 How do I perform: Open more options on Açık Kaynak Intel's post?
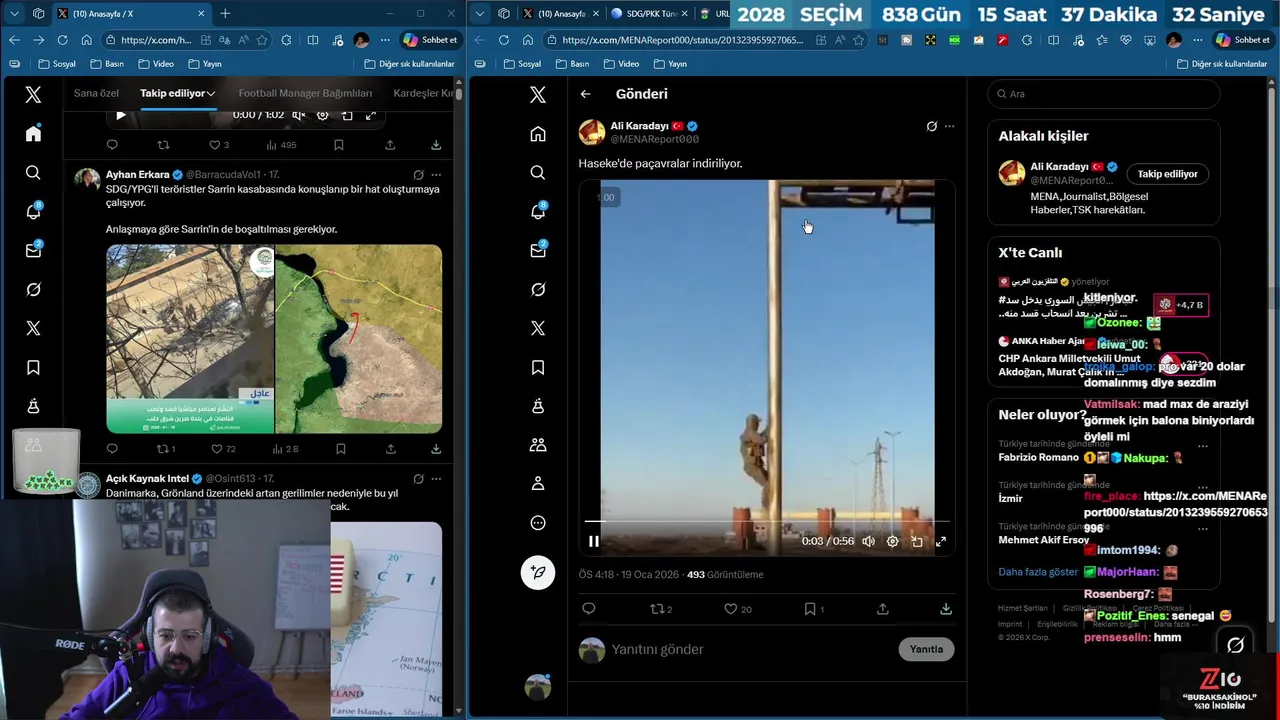tap(436, 479)
